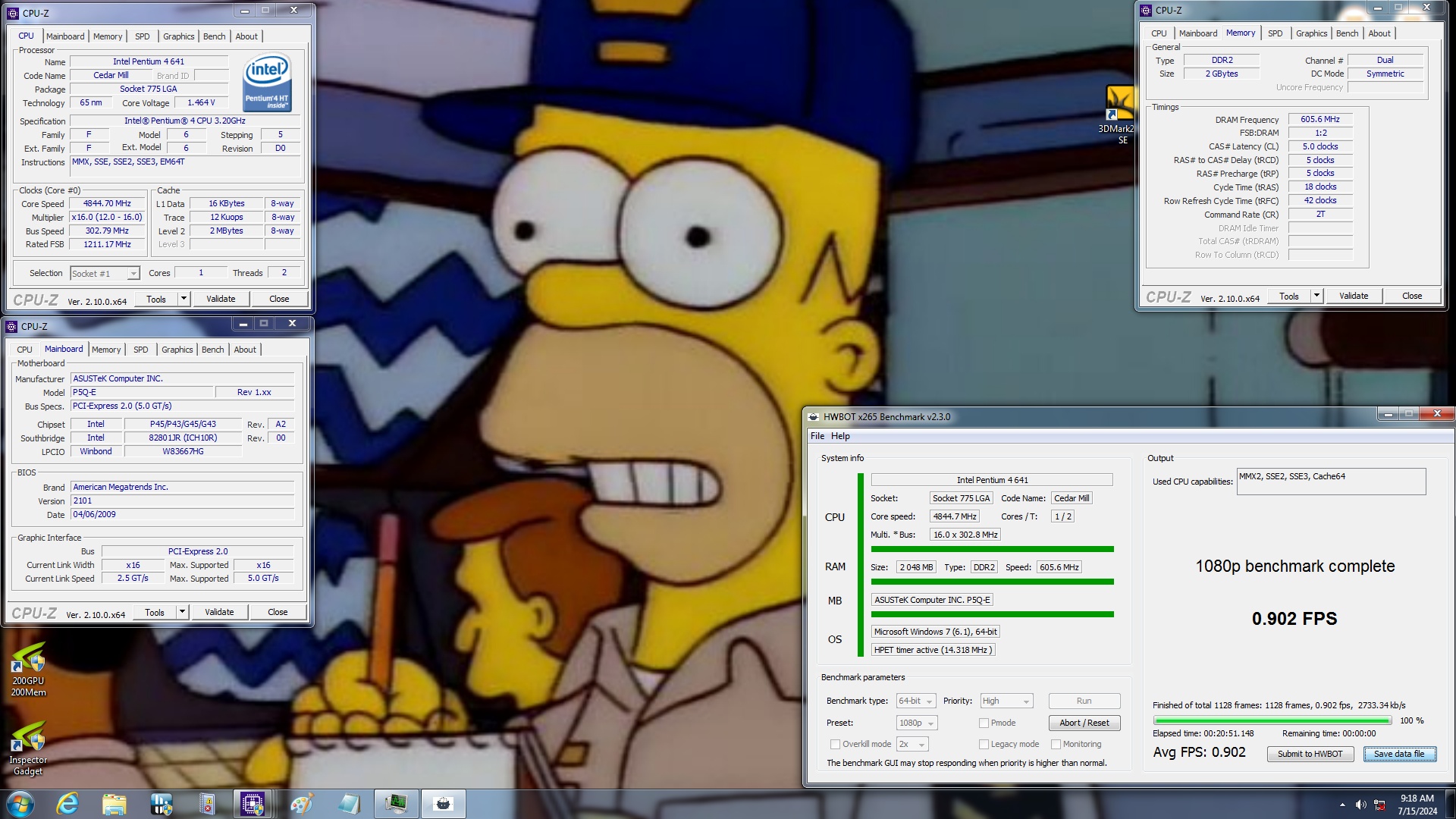1456x819 pixels.
Task: Toggle the Monitoring checkbox
Action: (1056, 744)
